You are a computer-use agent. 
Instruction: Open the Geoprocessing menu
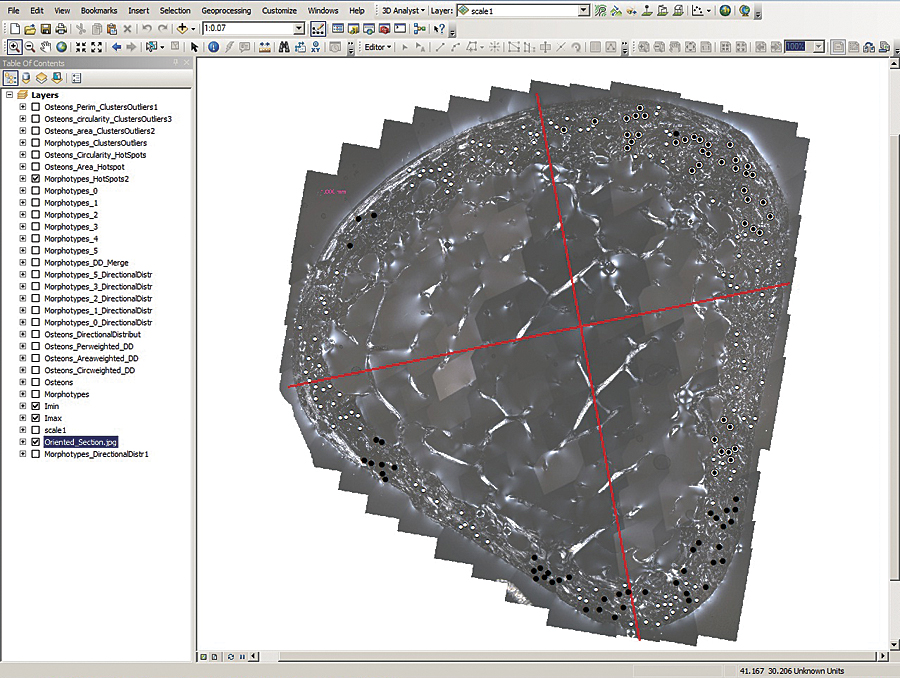coord(227,10)
